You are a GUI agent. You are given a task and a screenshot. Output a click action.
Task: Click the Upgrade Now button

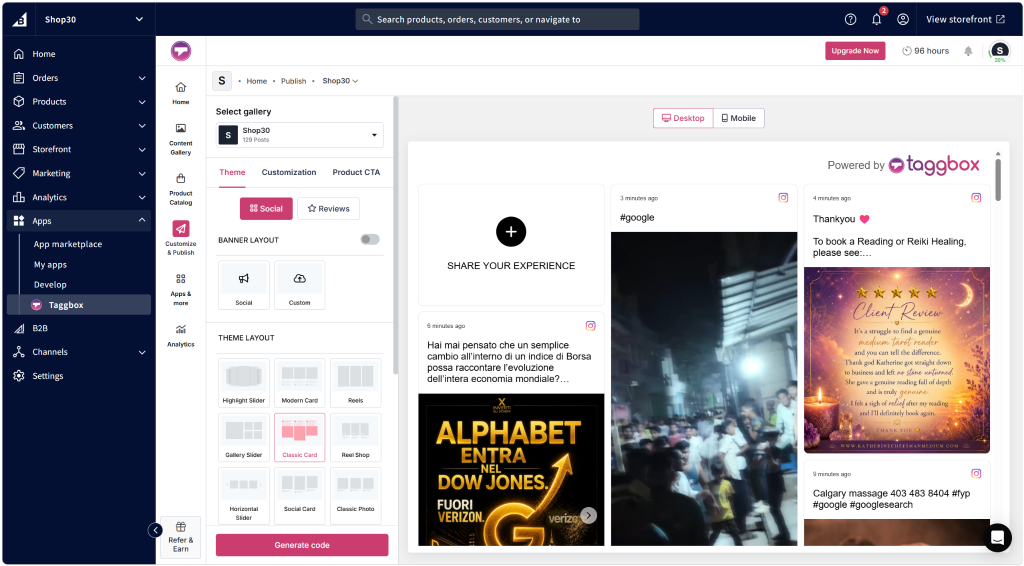click(855, 51)
